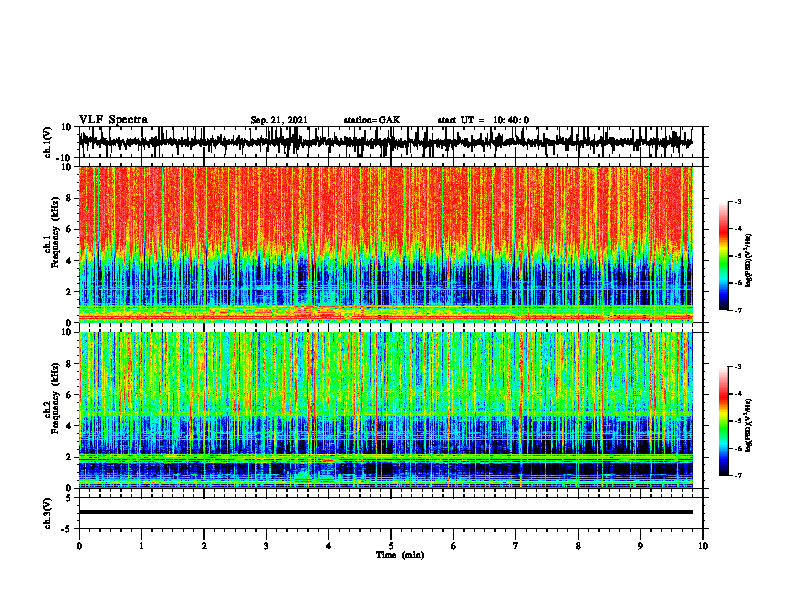Click the ch.2 Frequency (kHz) axis label
This screenshot has height=612, width=792.
[51, 399]
